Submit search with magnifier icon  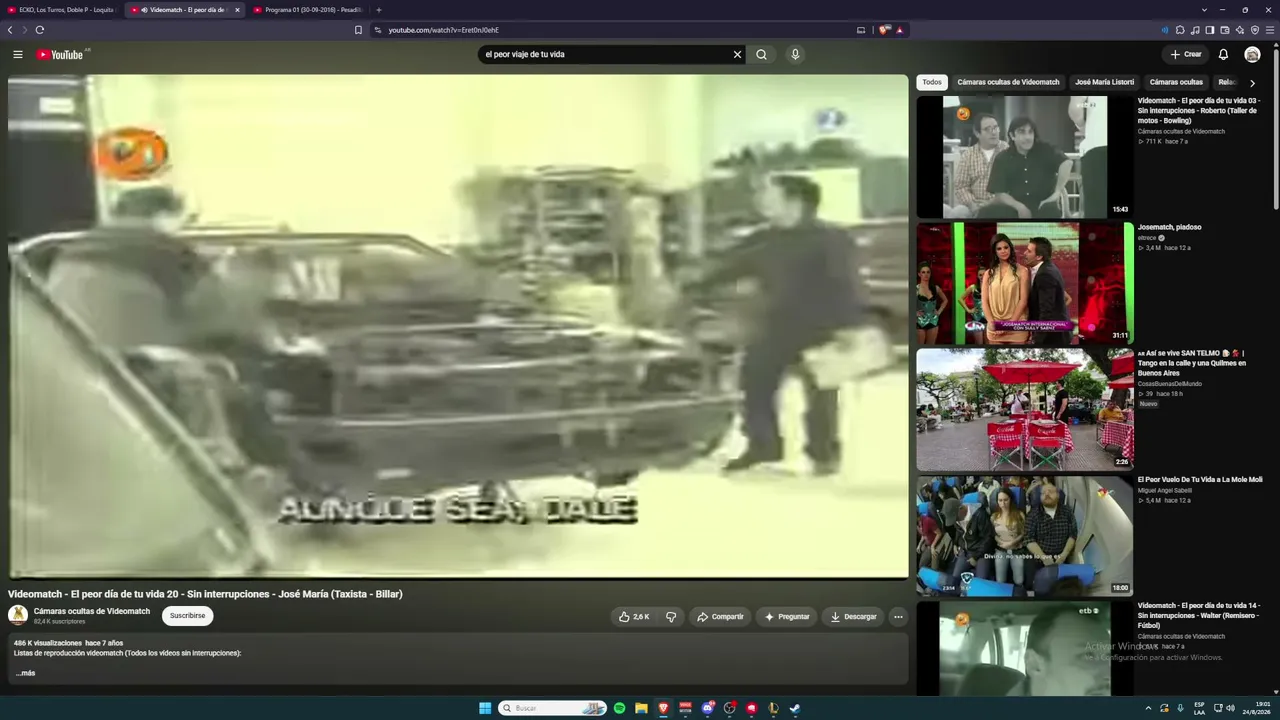pyautogui.click(x=761, y=55)
